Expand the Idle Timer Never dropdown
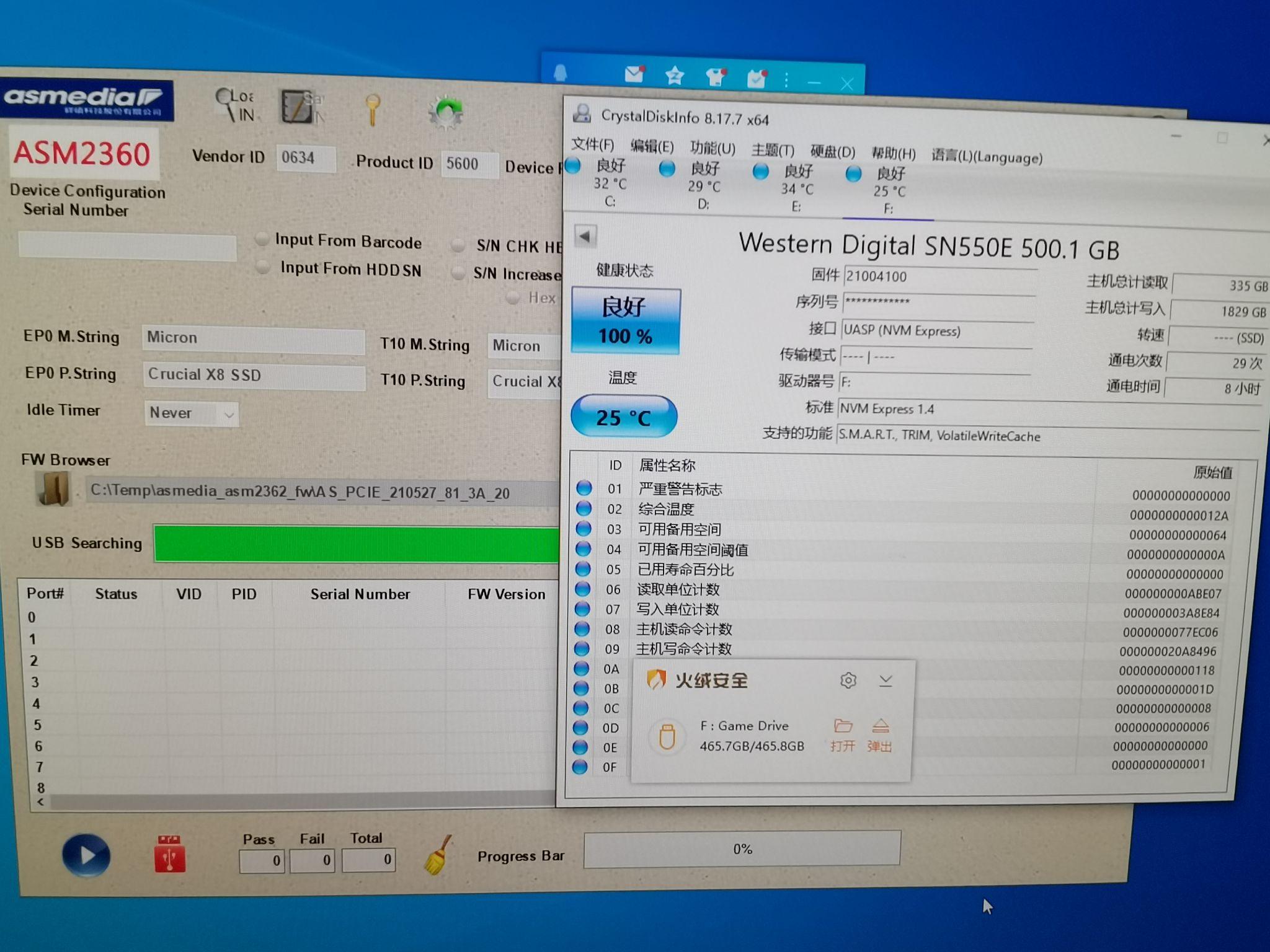 click(229, 414)
